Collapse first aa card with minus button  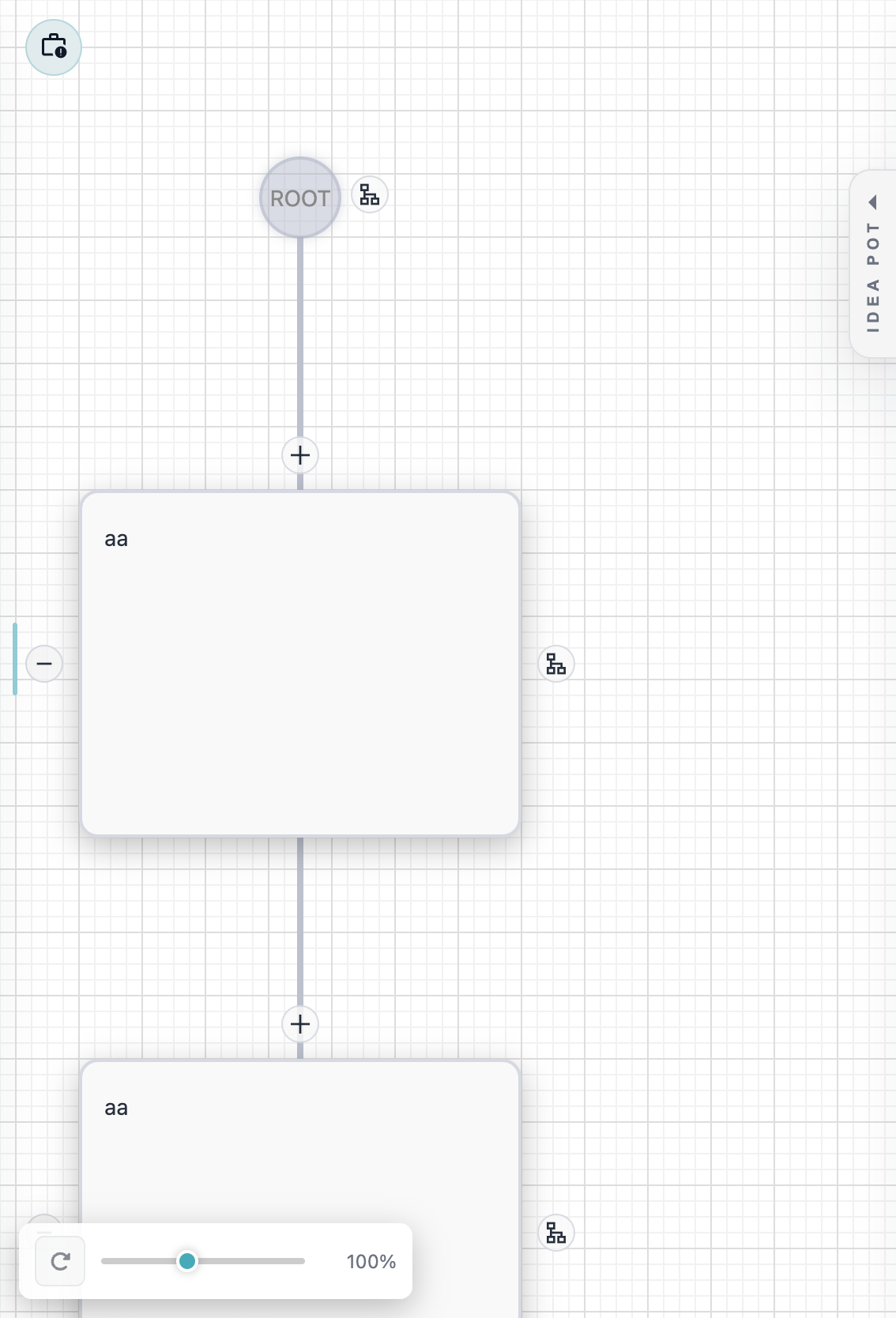[x=44, y=664]
